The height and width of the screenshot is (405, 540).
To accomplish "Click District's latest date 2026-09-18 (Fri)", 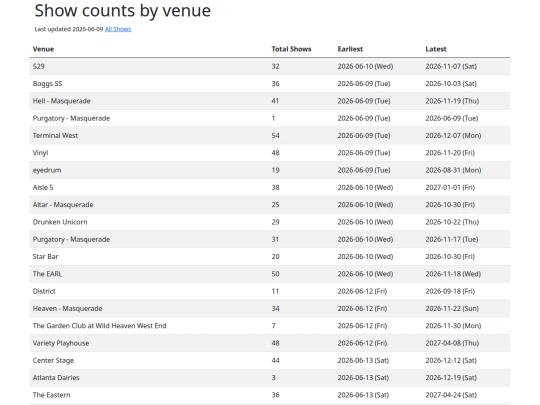I will click(x=450, y=291).
